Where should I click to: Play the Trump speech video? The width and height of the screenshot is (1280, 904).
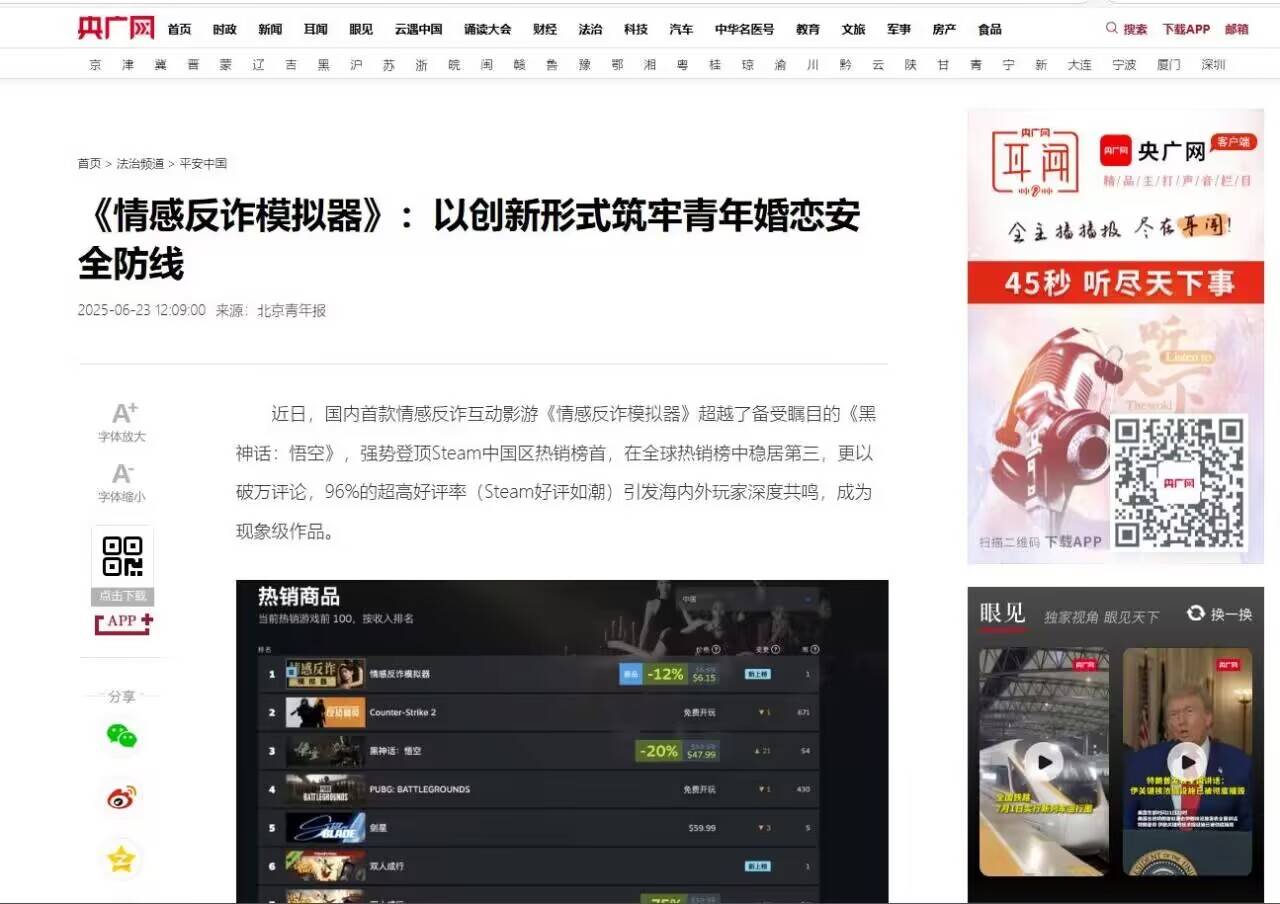1187,763
